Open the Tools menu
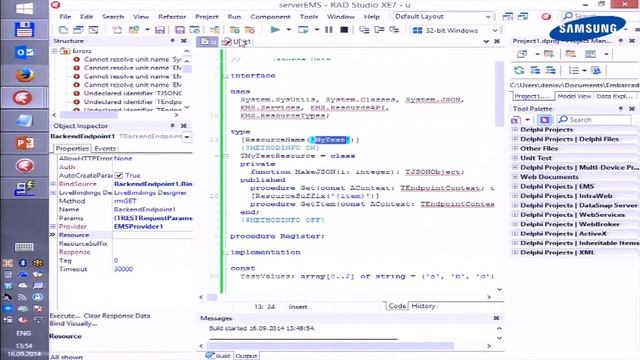640x360 pixels. 309,17
